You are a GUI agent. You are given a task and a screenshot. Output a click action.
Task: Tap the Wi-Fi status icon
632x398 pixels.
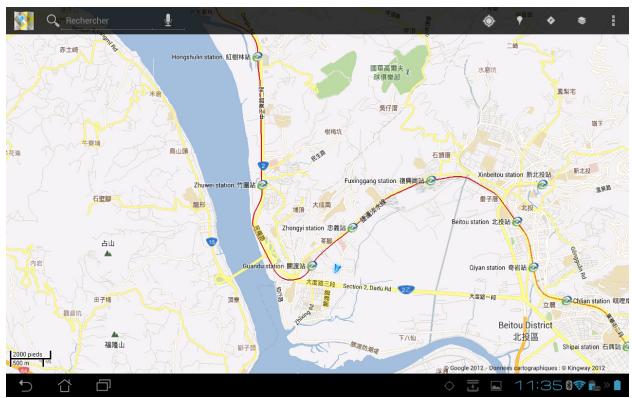[579, 385]
